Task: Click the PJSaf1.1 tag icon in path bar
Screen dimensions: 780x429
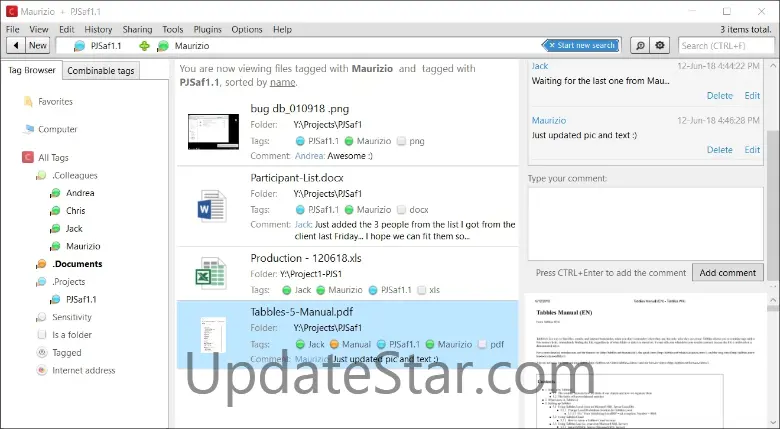Action: tap(79, 46)
